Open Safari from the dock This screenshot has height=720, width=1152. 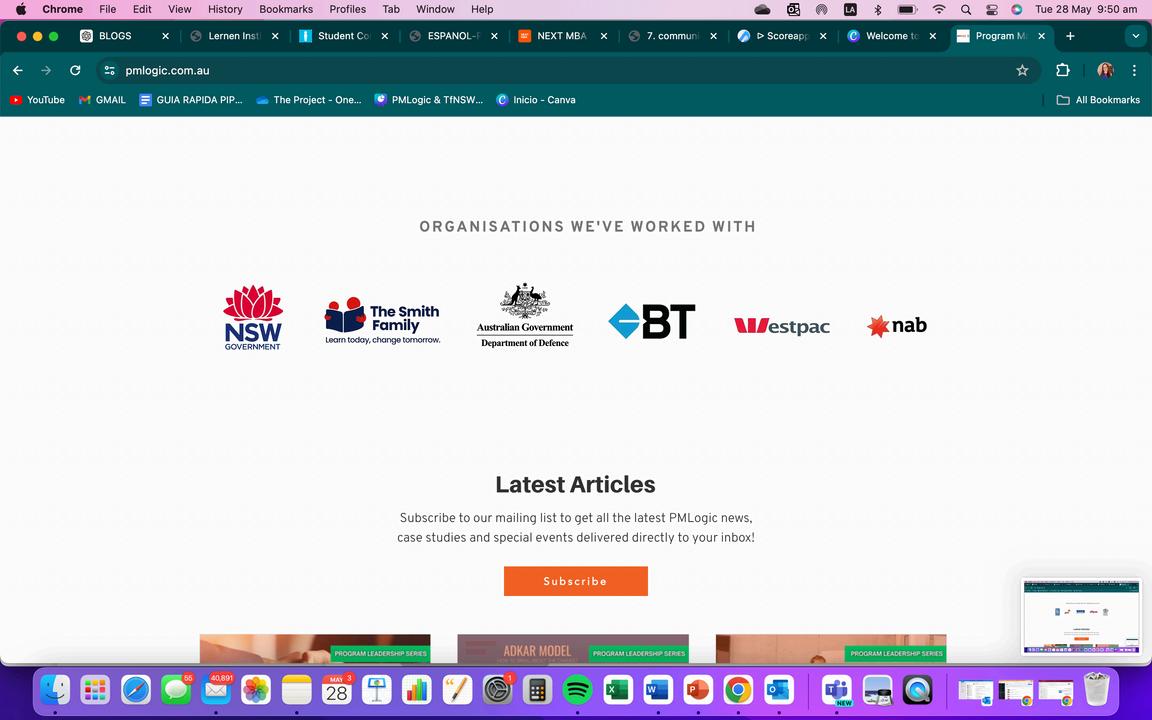(136, 690)
